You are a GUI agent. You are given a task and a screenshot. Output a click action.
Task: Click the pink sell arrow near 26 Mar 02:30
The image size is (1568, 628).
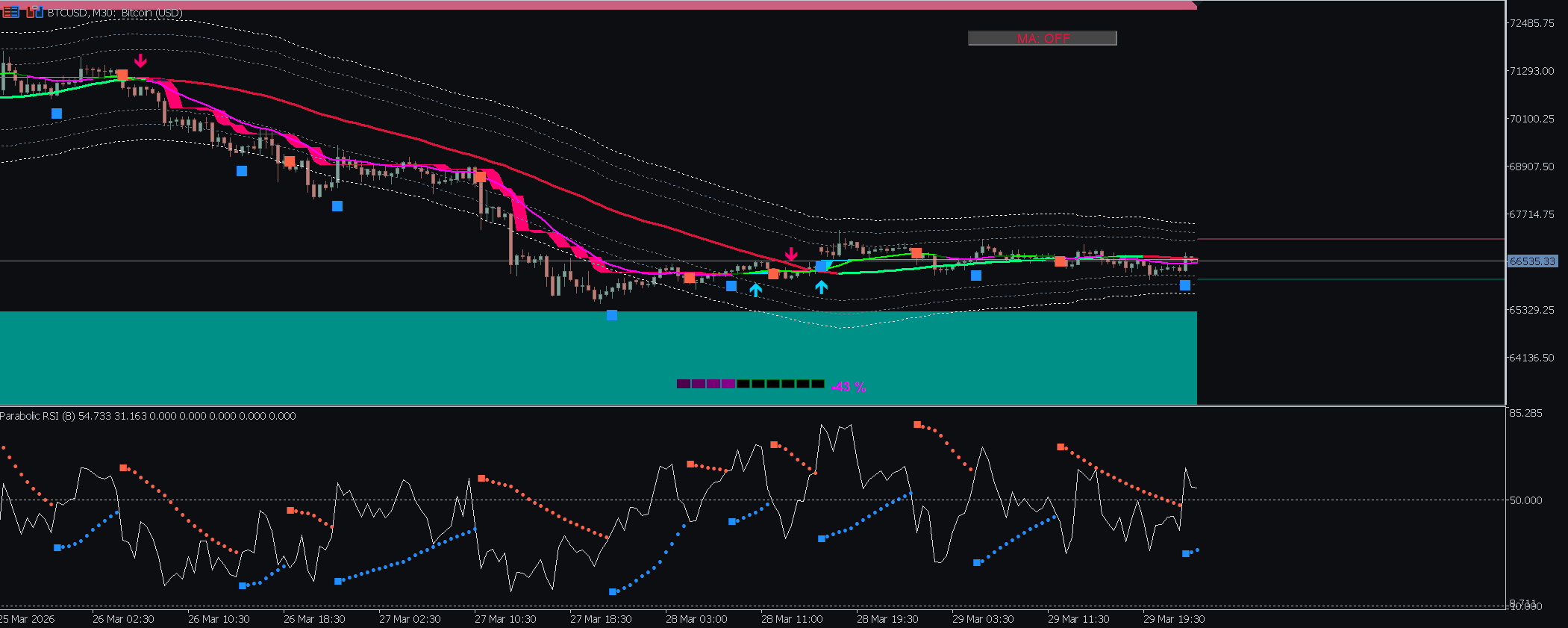tap(140, 60)
